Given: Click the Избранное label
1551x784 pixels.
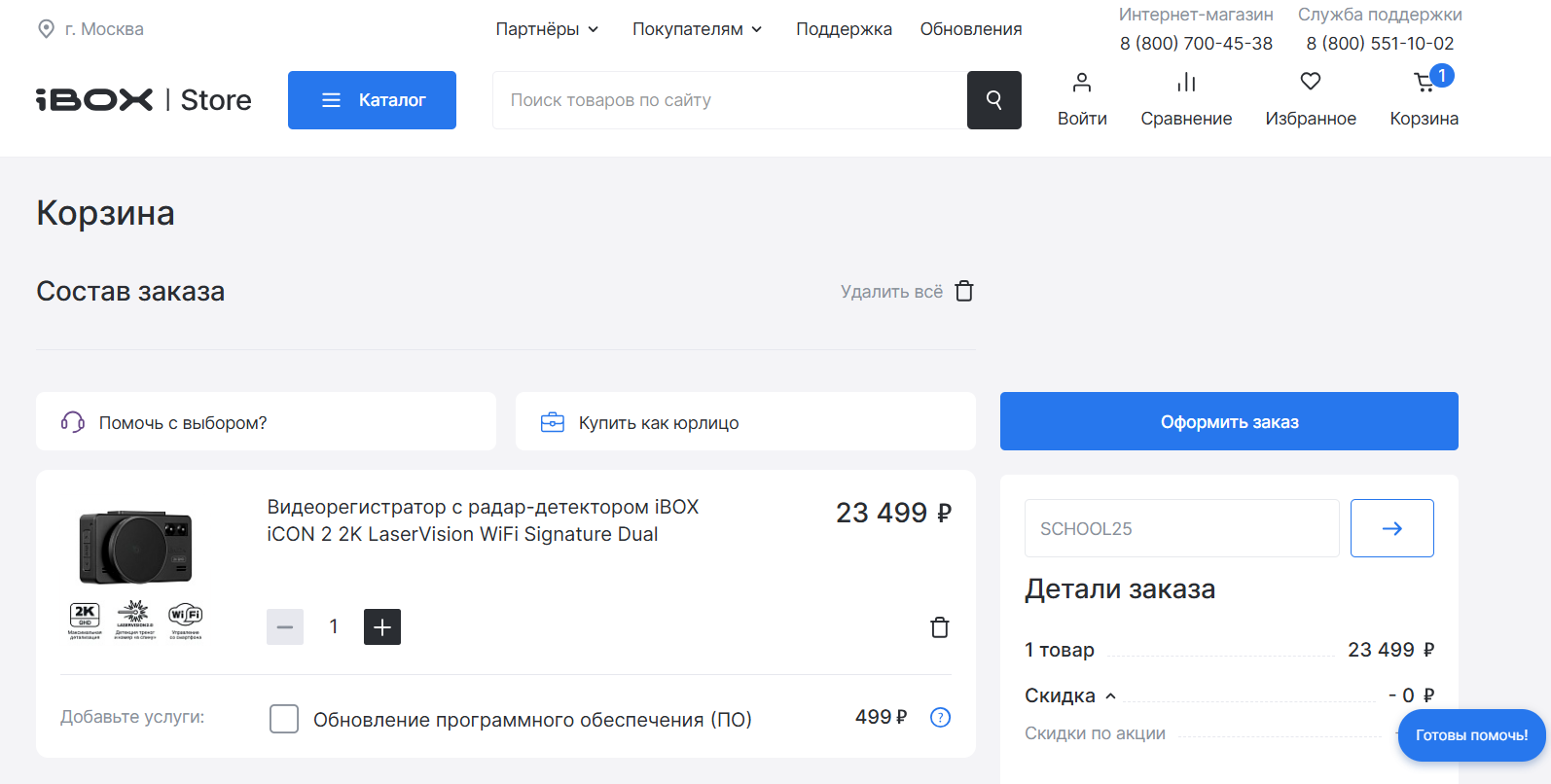Looking at the screenshot, I should click(1311, 119).
